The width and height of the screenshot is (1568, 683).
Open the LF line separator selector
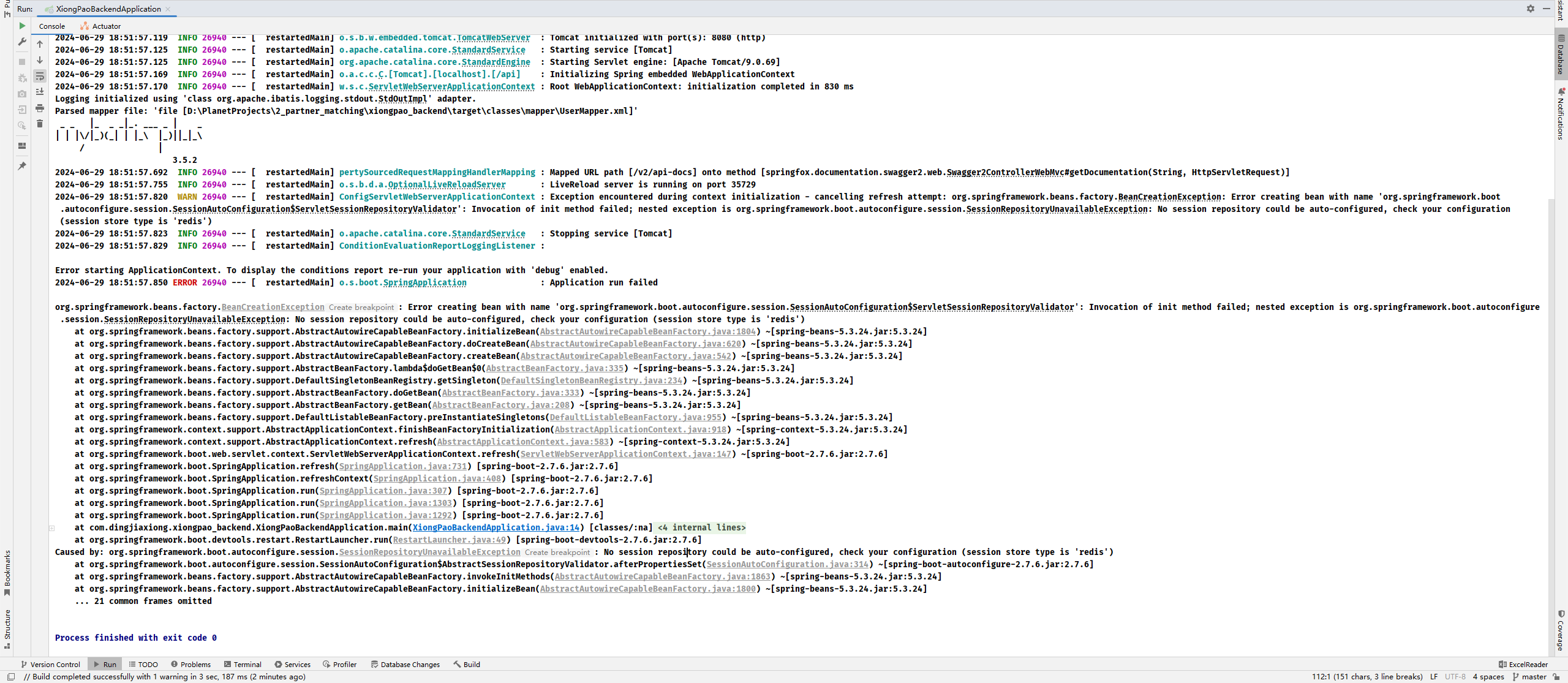click(1434, 677)
